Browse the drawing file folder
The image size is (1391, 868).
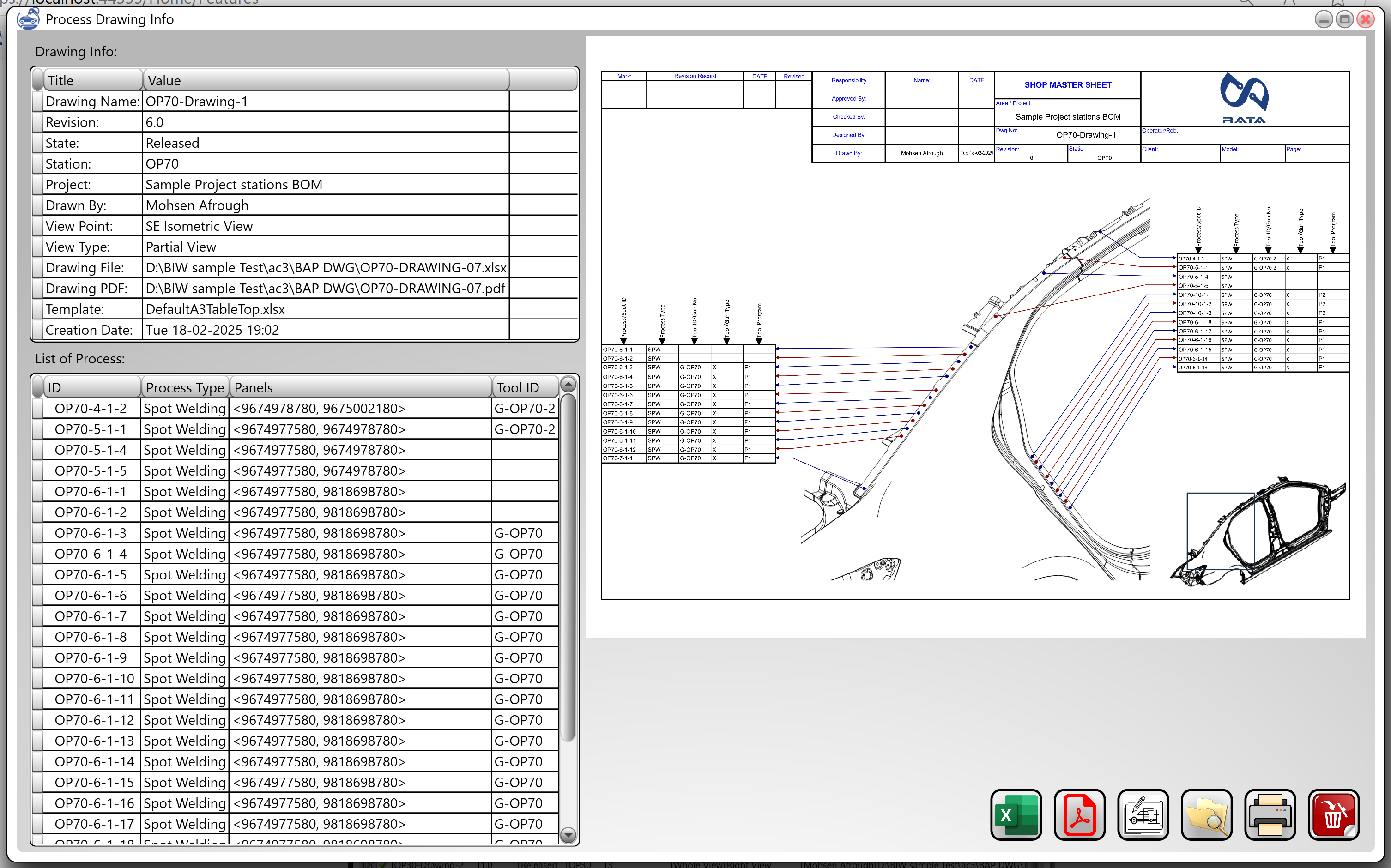coord(1206,814)
